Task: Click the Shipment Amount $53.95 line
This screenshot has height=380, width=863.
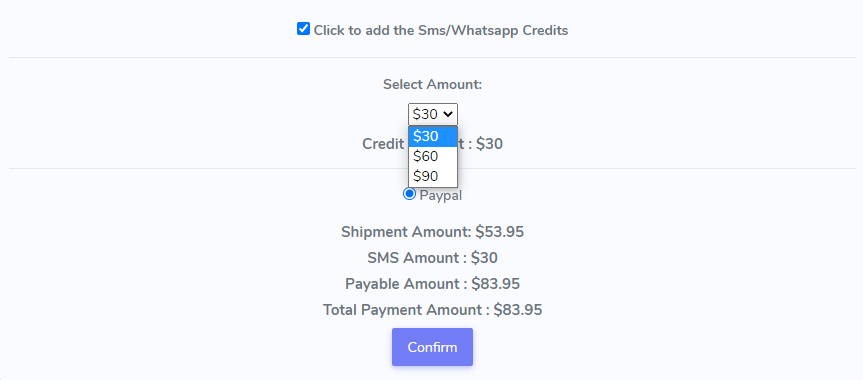Action: point(432,232)
